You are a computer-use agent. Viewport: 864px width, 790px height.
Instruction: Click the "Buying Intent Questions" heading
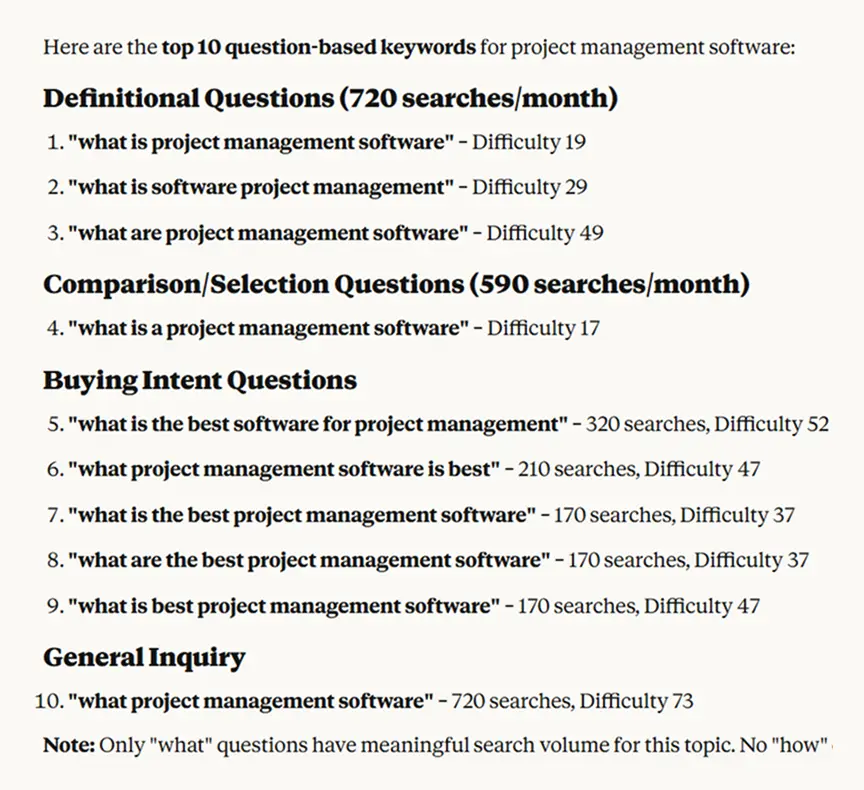[x=199, y=380]
